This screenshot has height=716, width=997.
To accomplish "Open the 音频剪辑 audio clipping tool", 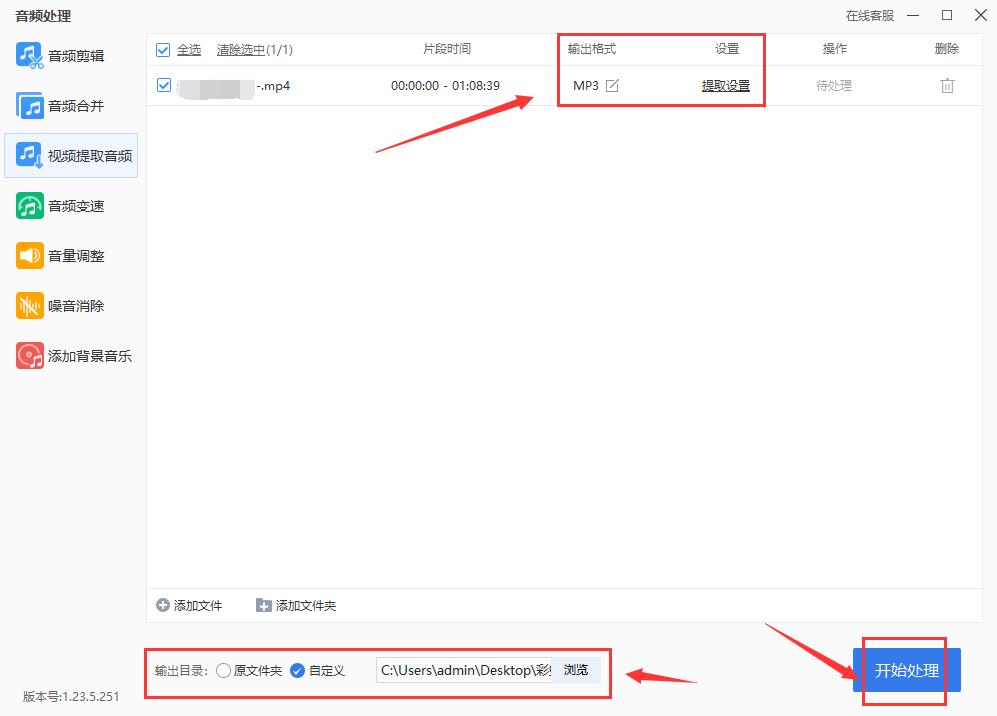I will pyautogui.click(x=60, y=55).
